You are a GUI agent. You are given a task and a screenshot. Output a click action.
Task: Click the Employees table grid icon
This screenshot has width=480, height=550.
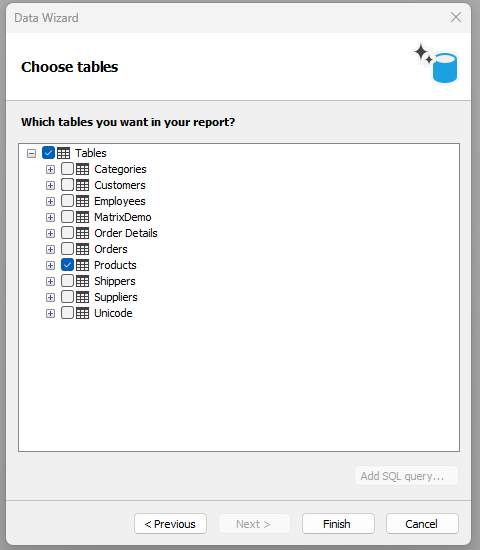click(x=82, y=201)
